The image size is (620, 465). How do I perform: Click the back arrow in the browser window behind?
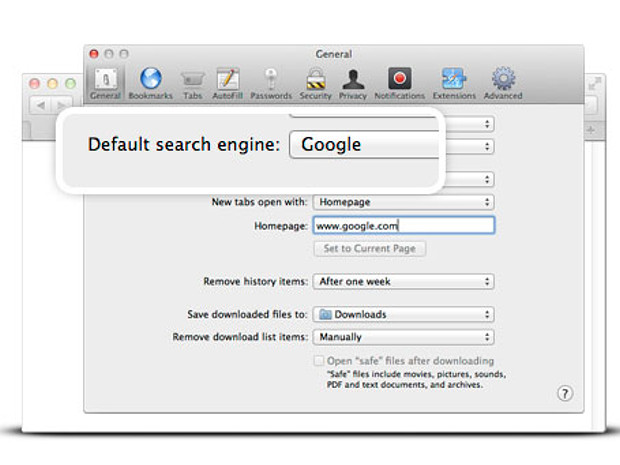pos(41,105)
